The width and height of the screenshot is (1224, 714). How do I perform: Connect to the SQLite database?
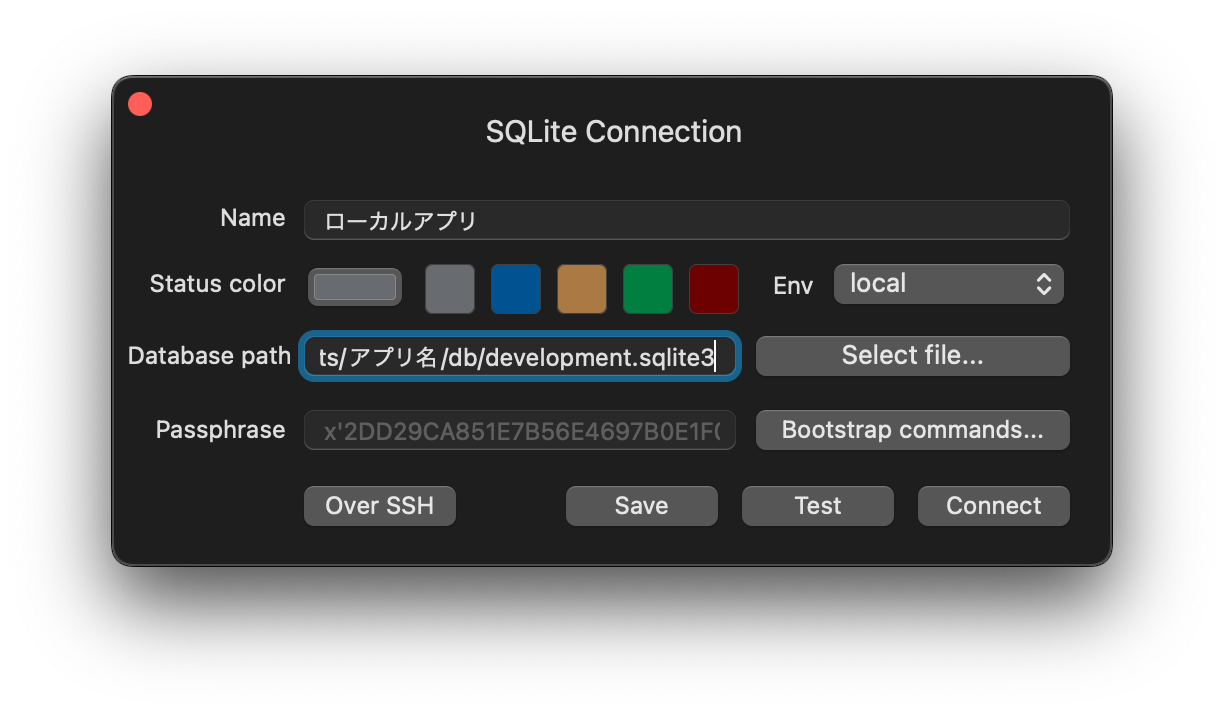coord(993,506)
